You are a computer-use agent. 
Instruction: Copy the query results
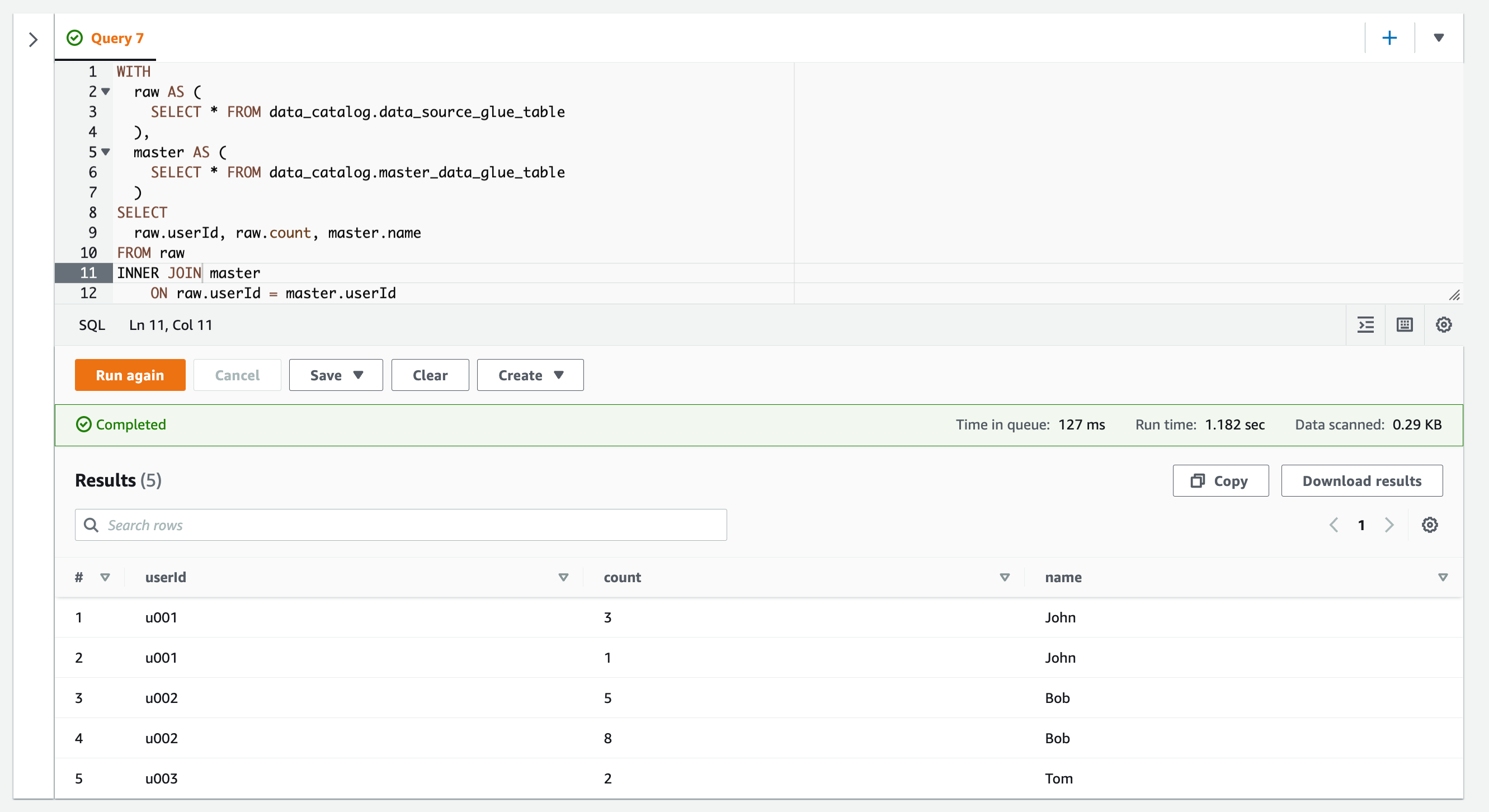(1220, 480)
